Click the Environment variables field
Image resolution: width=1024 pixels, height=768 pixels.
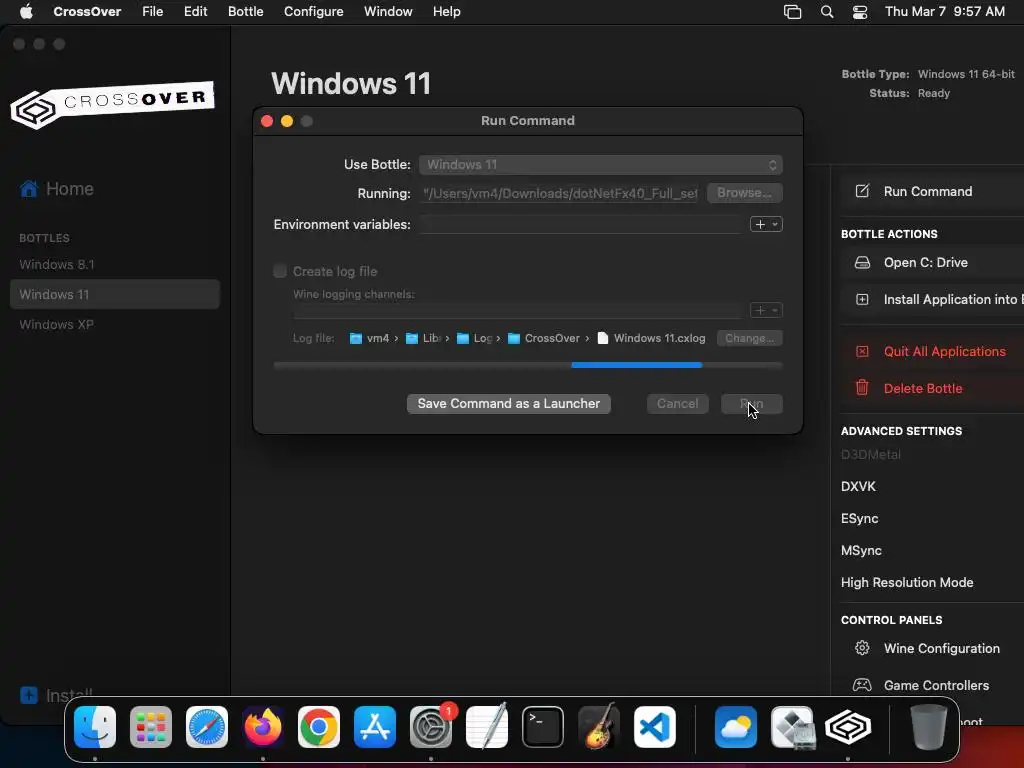[581, 224]
